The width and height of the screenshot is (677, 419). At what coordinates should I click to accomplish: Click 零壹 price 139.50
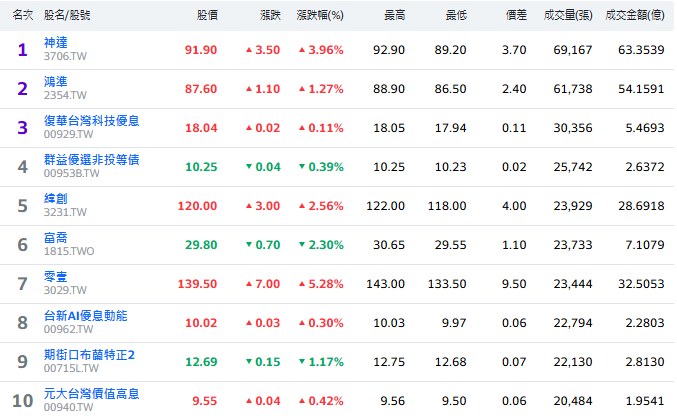pos(197,284)
